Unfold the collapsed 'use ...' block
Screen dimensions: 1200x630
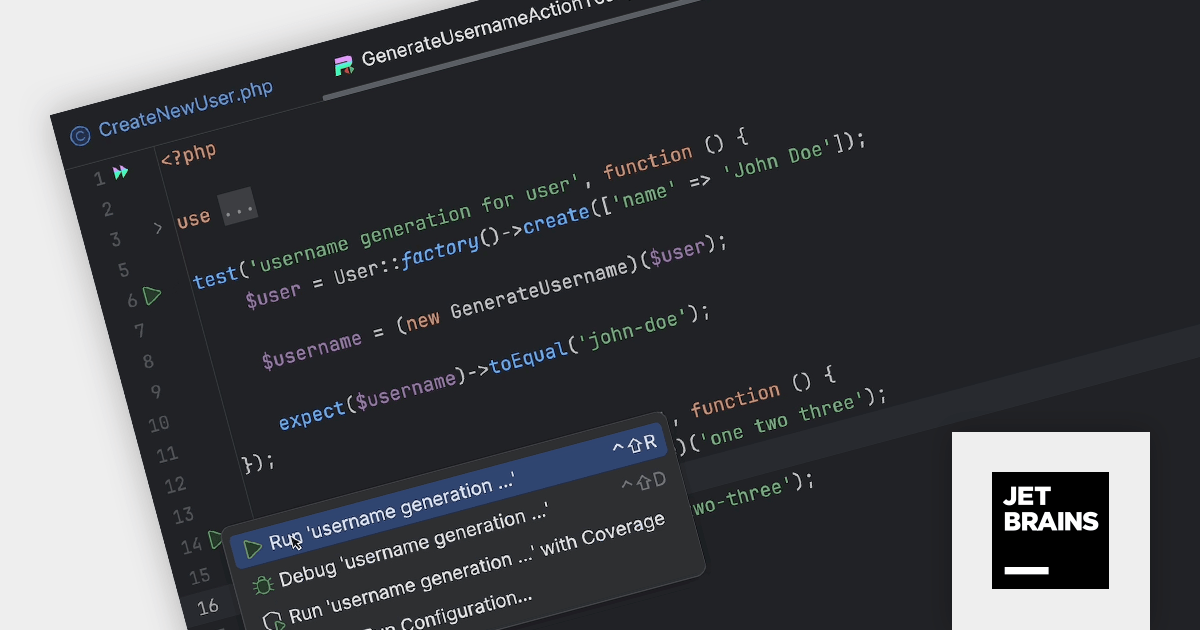[238, 205]
